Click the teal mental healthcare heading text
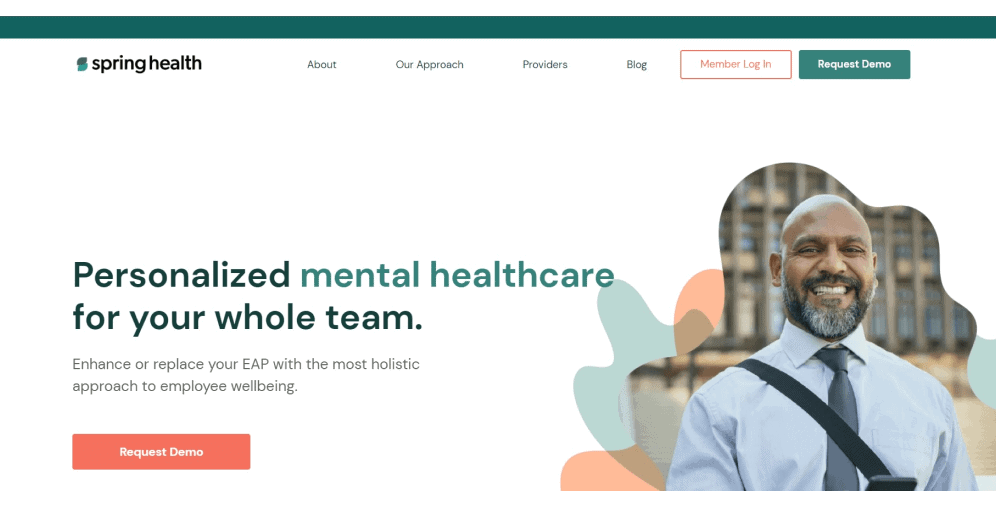This screenshot has width=996, height=506. coord(457,274)
